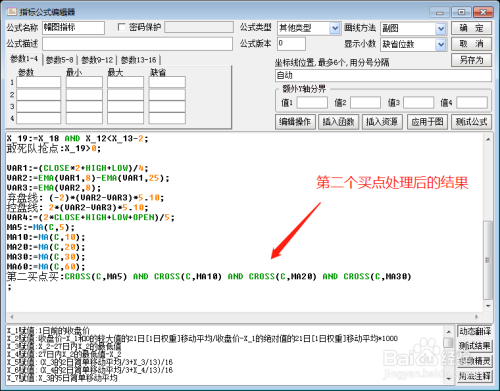
Task: Click row 1 最大 field
Action: 125,82
